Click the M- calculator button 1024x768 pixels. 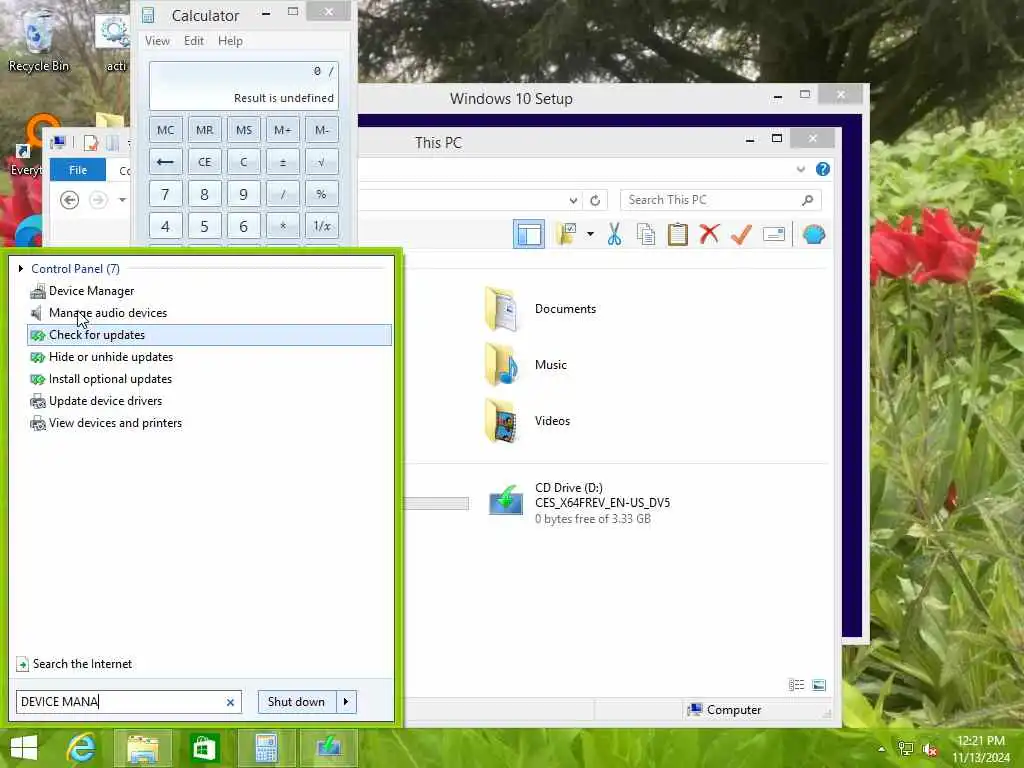coord(322,130)
